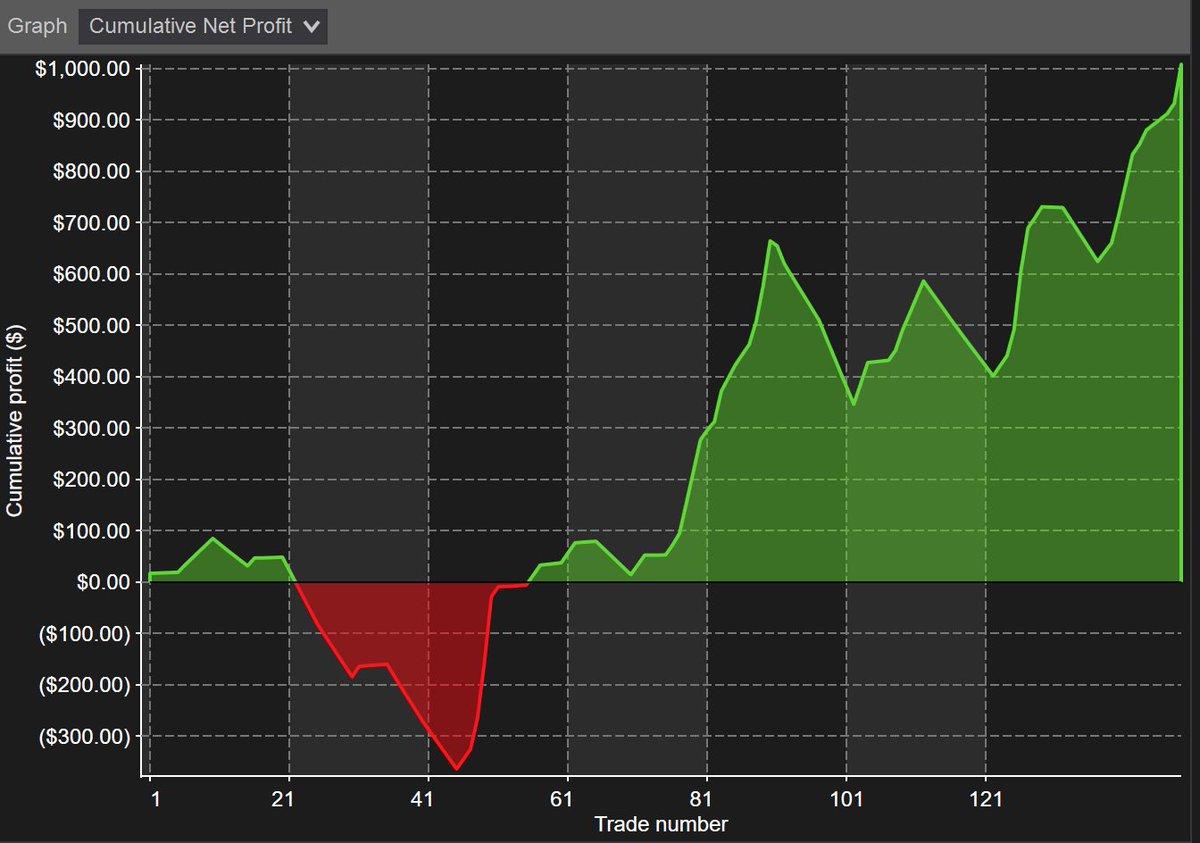Click the 'Trade number' axis title

coord(661,824)
